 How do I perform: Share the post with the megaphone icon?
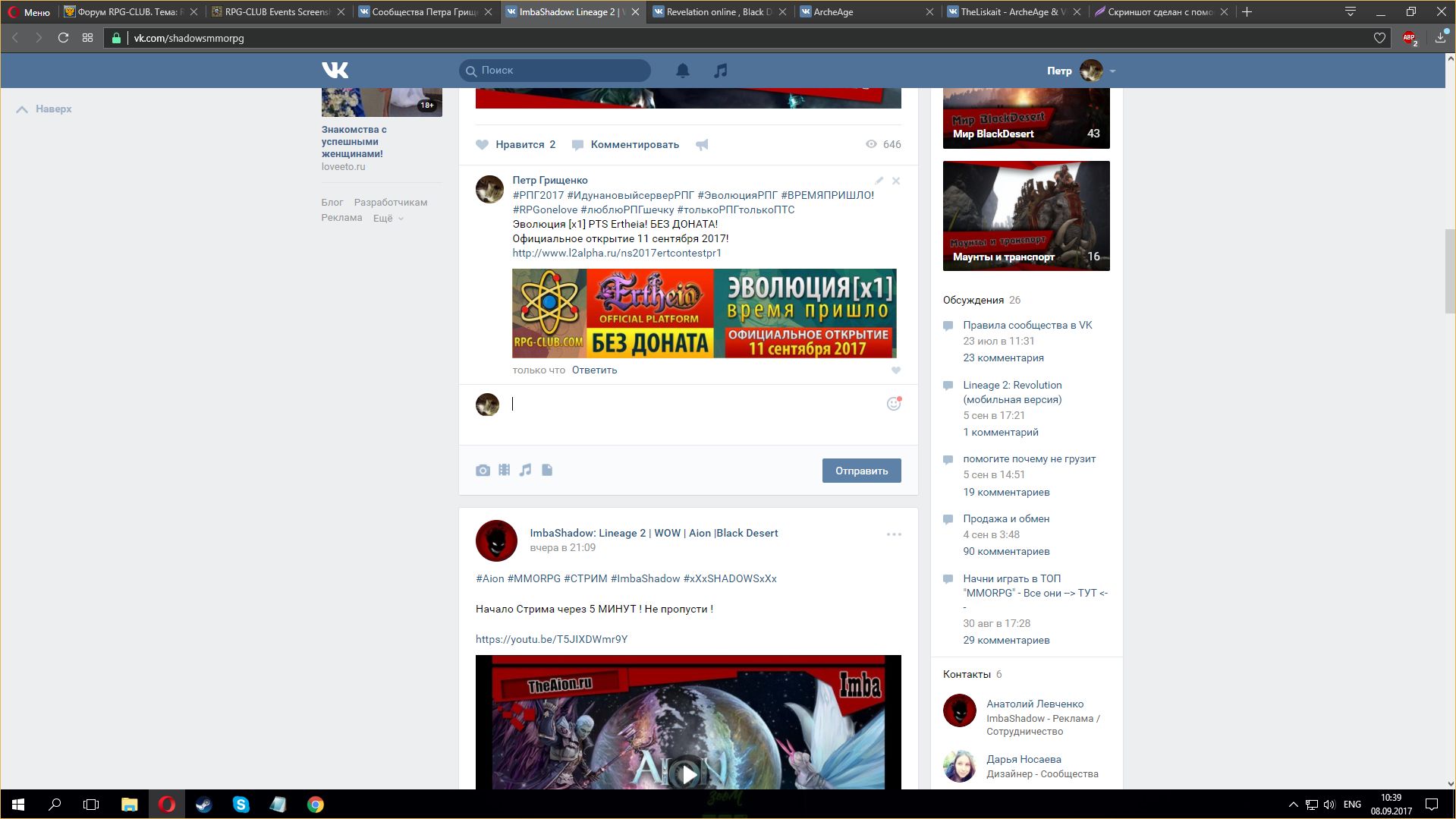(702, 144)
